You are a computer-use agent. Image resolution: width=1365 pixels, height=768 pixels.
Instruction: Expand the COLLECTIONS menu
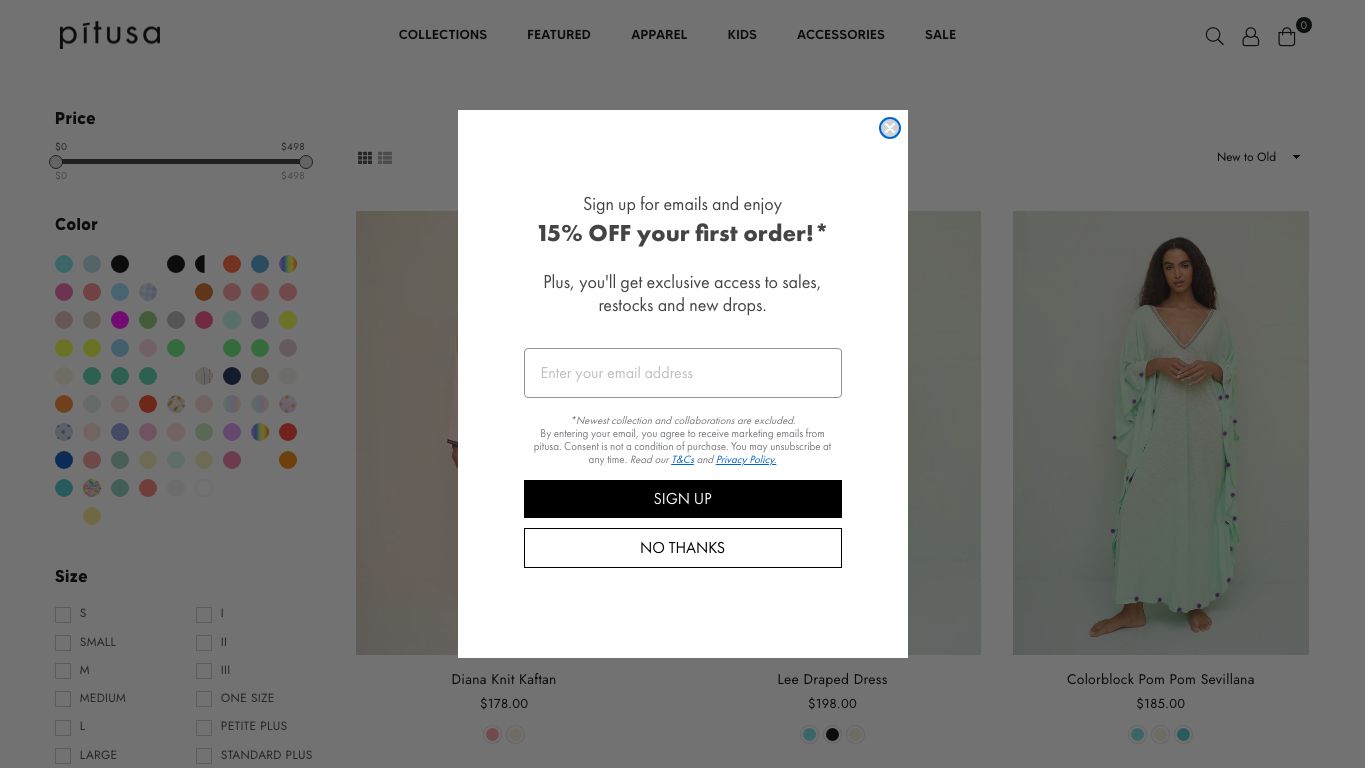pyautogui.click(x=443, y=34)
